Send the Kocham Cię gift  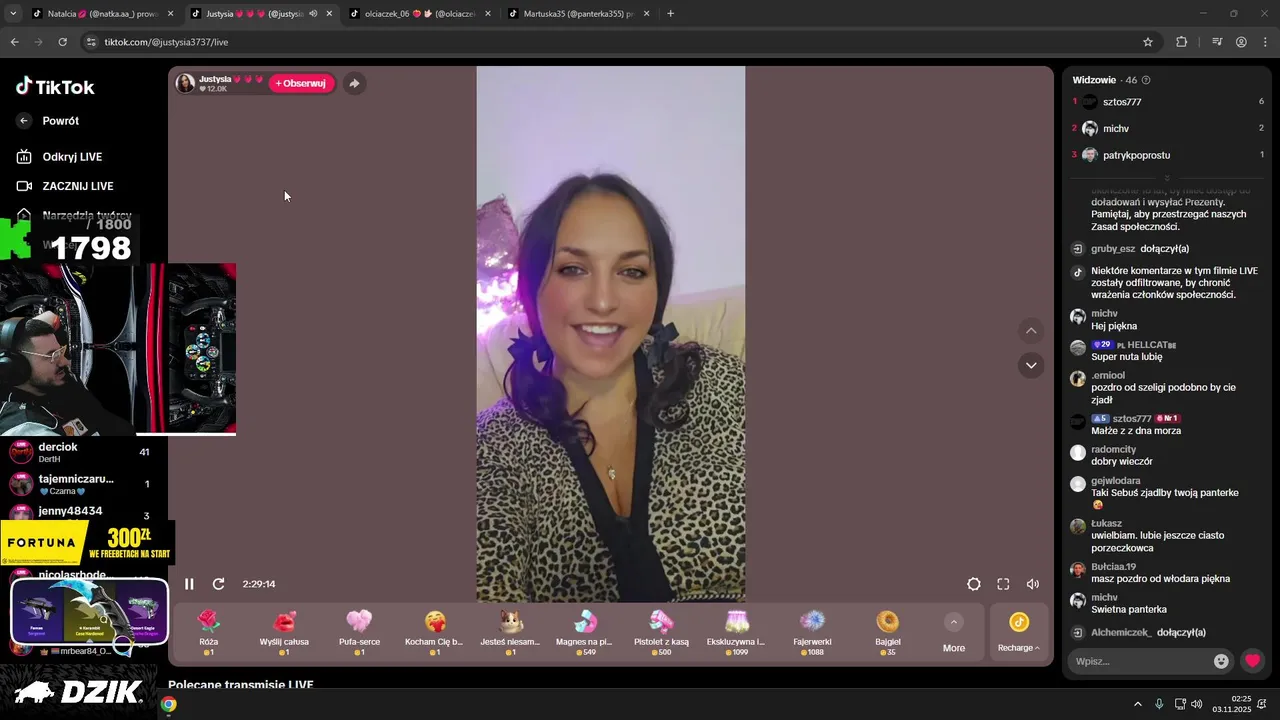(434, 631)
